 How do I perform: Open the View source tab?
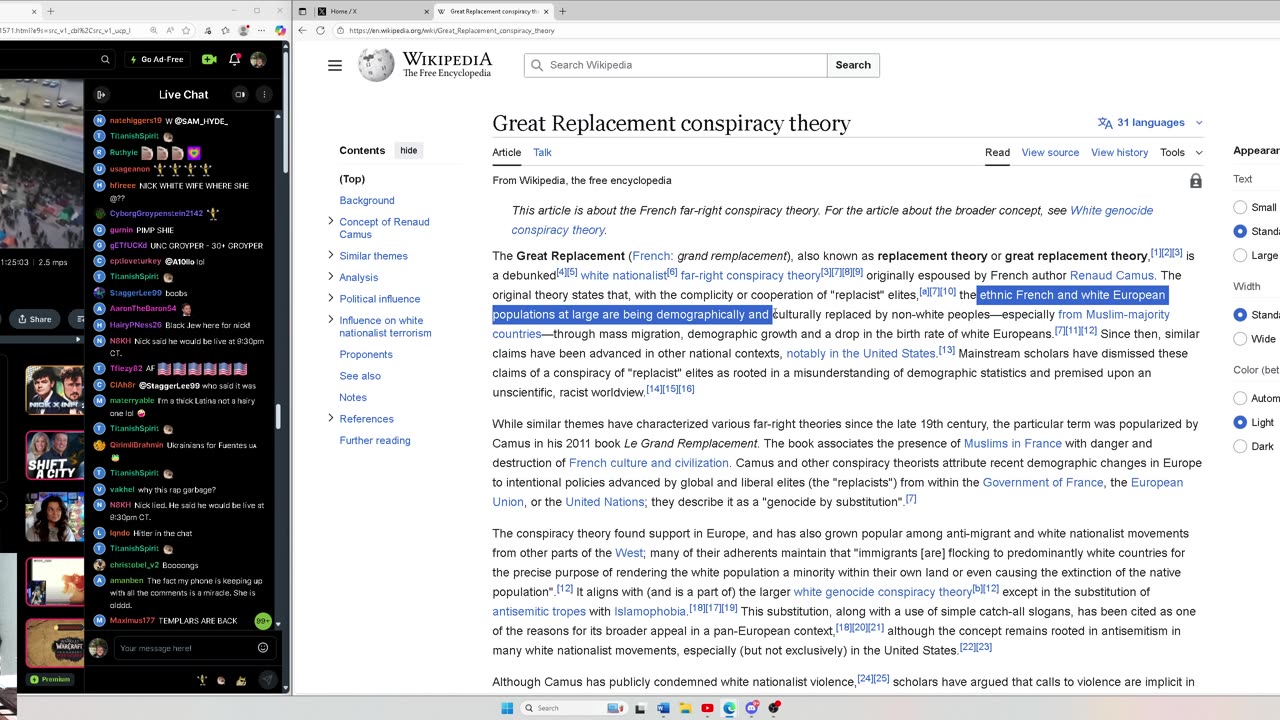coord(1050,153)
